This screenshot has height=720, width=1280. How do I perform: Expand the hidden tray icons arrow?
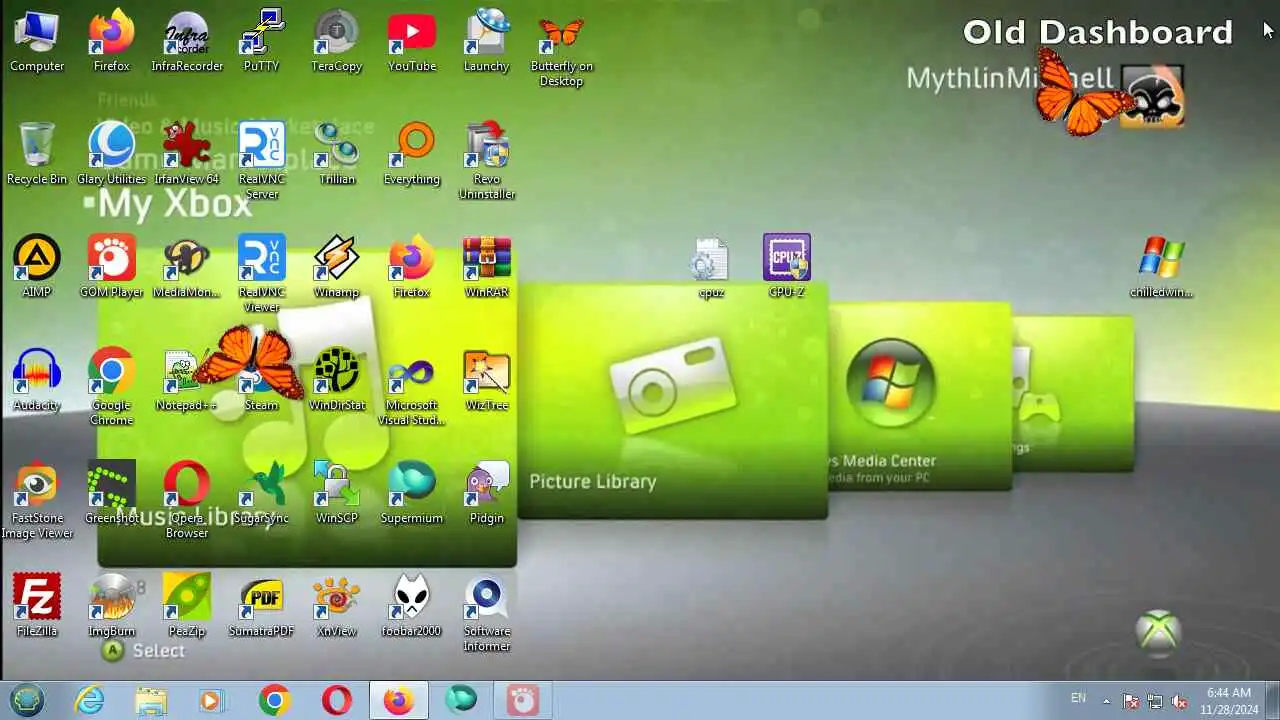1106,700
